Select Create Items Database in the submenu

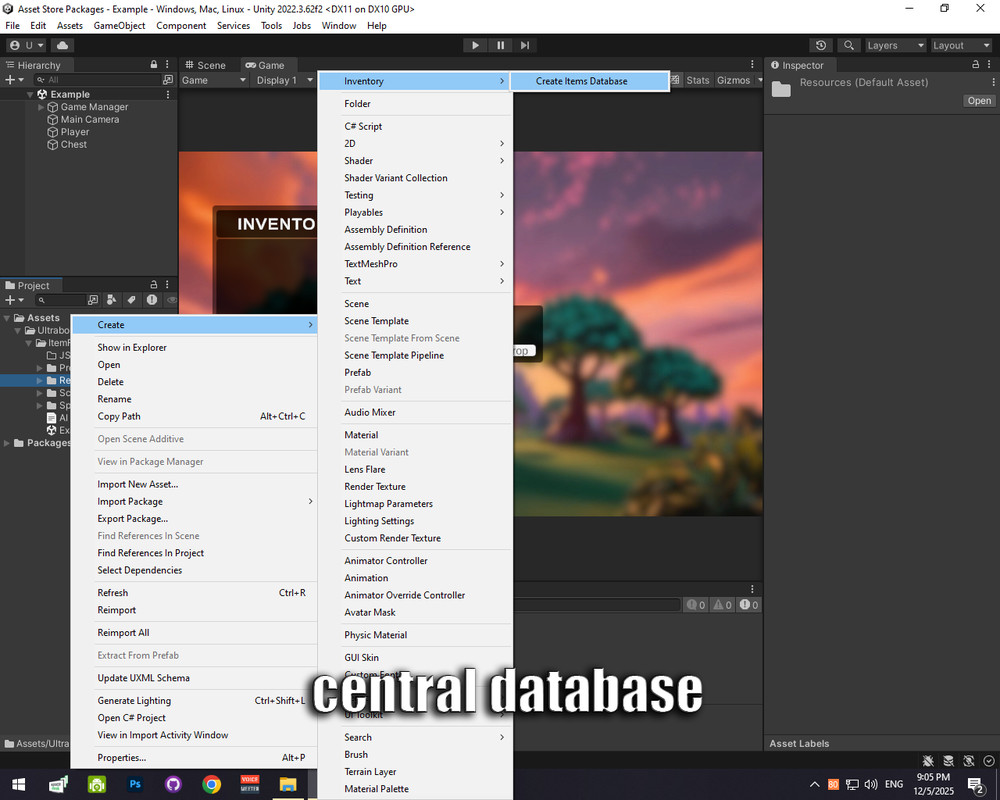[x=581, y=81]
